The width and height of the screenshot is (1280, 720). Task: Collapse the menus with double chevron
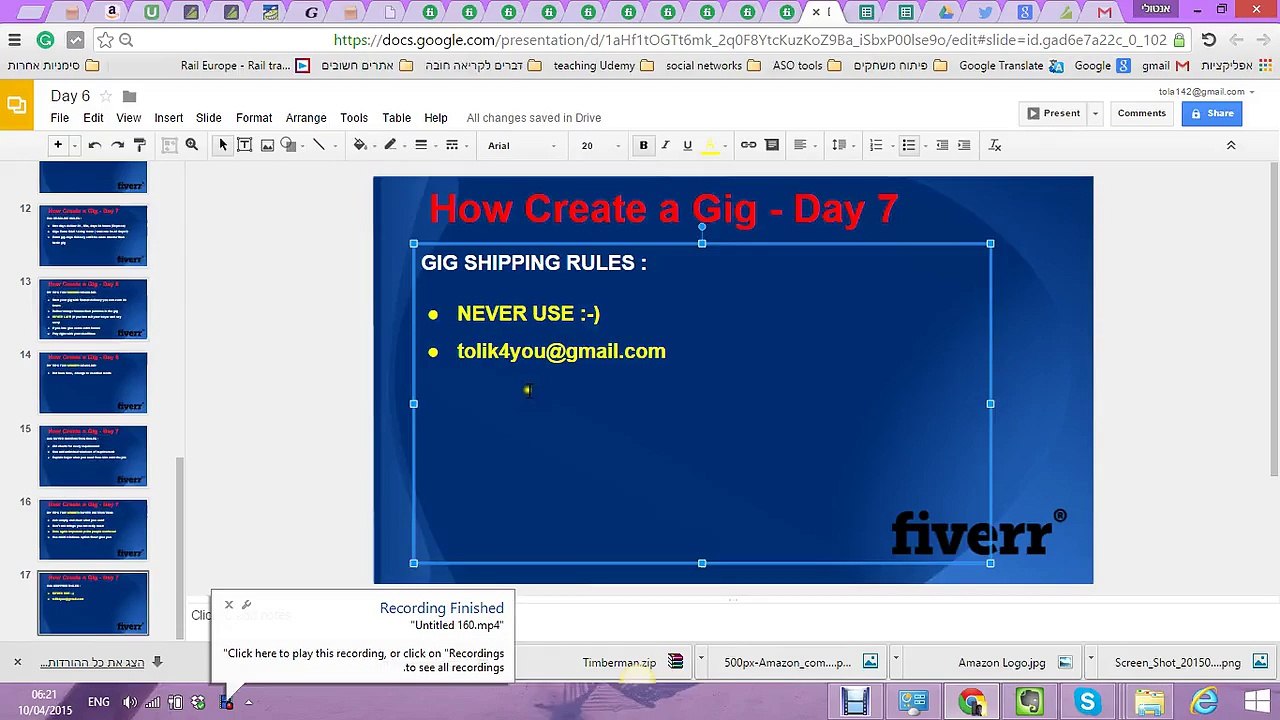click(1231, 145)
